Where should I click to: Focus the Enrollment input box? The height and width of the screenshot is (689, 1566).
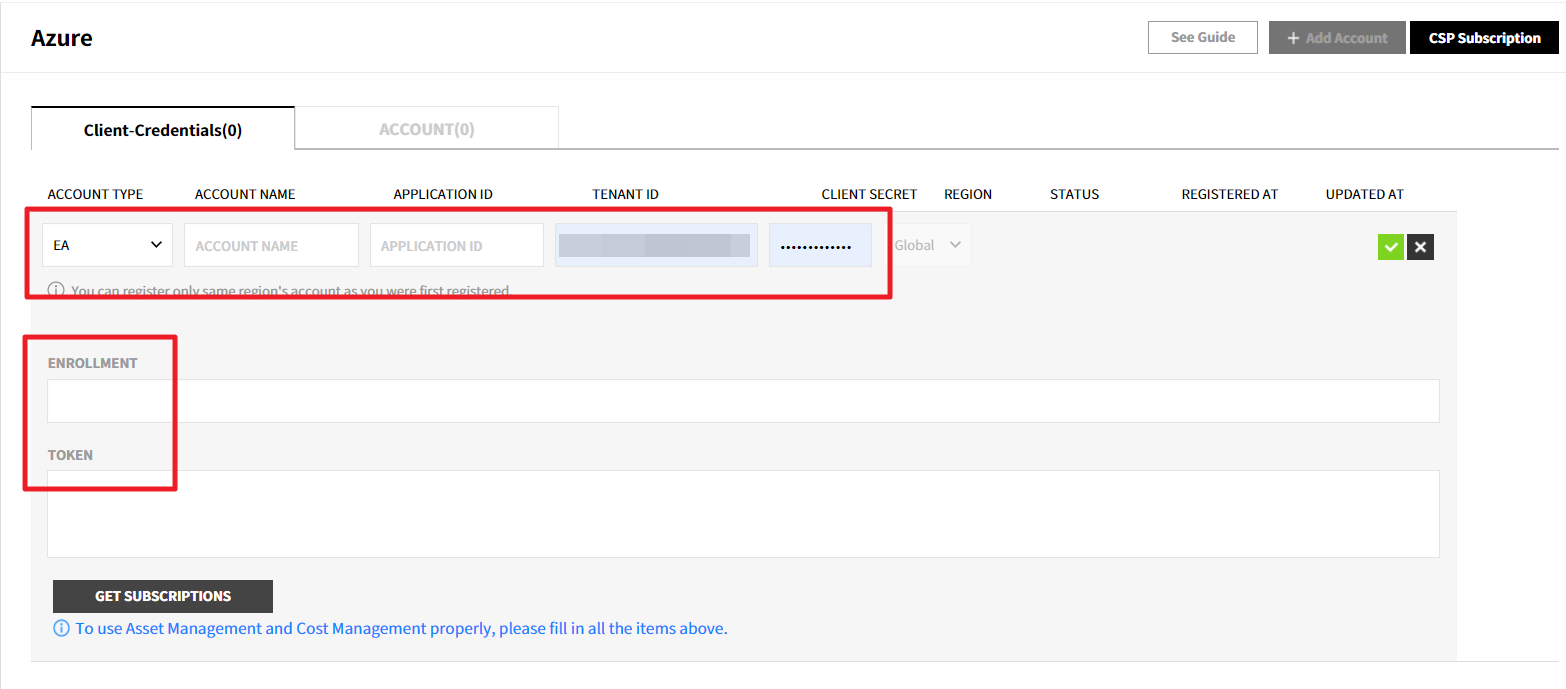pos(743,401)
